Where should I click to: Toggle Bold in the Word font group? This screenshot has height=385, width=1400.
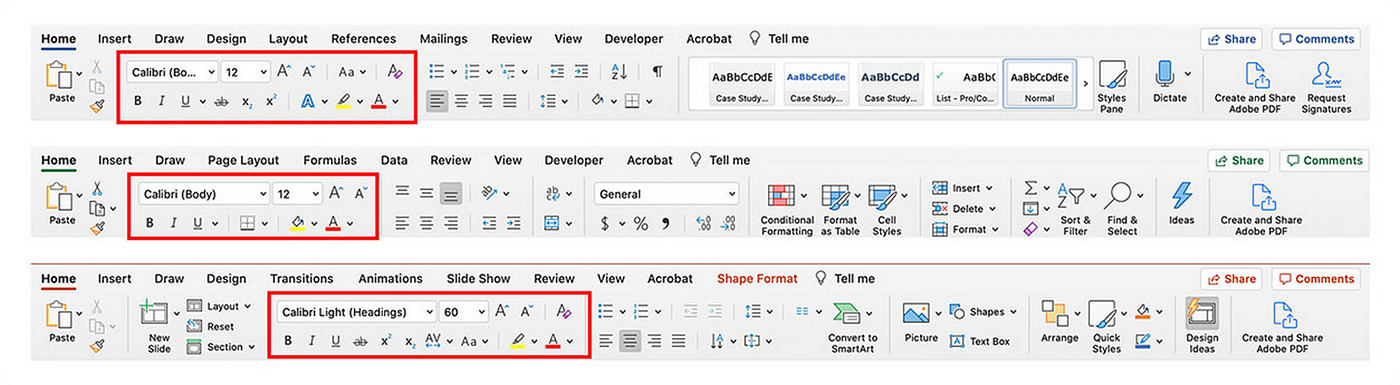(137, 101)
